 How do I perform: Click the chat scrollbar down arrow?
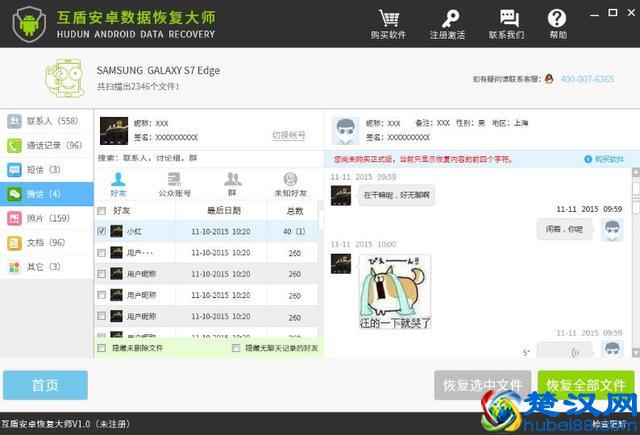(x=636, y=352)
